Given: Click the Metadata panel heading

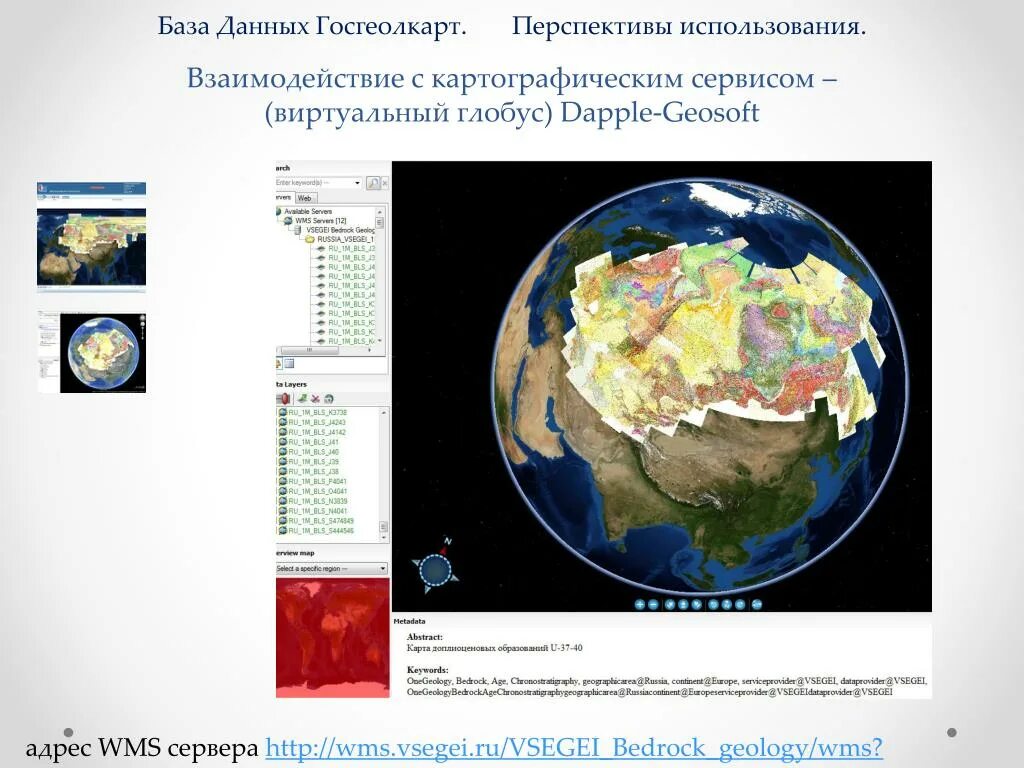Looking at the screenshot, I should [x=409, y=621].
